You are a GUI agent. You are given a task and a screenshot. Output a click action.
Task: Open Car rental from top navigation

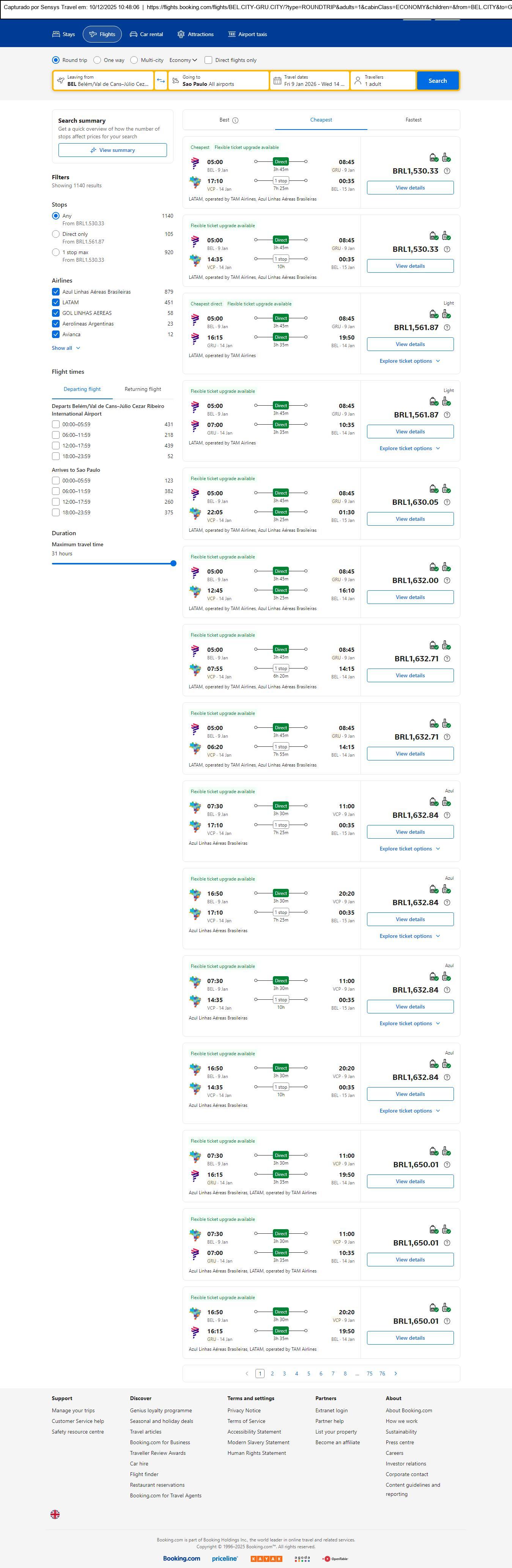pos(146,35)
